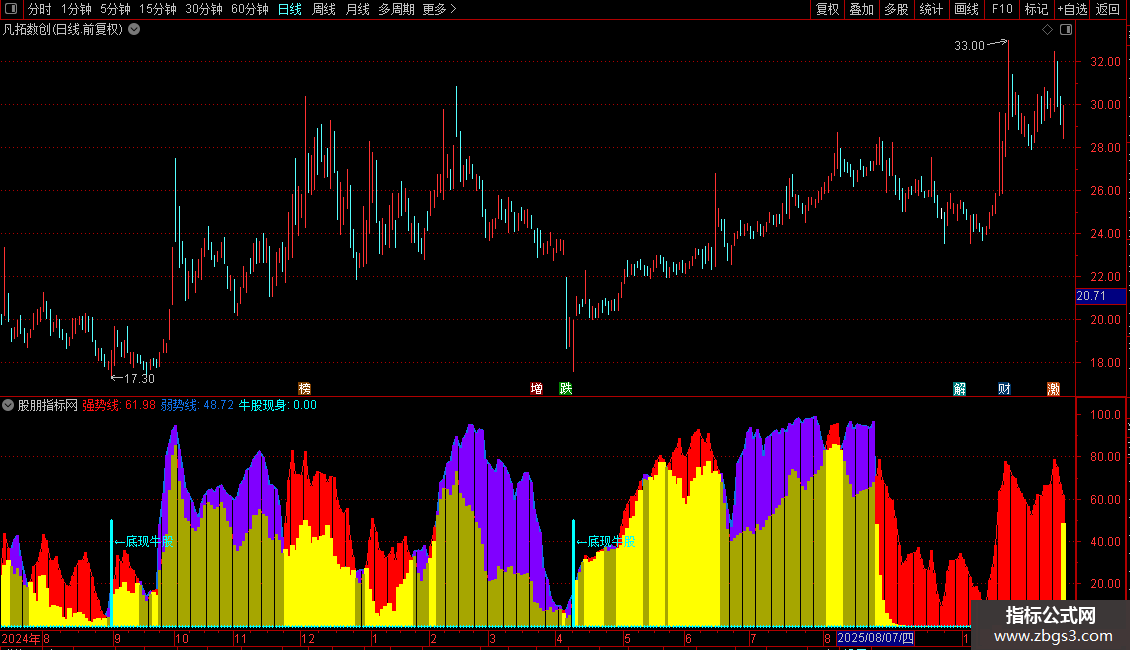Activate the 画线 drawing tool
Image resolution: width=1130 pixels, height=650 pixels.
click(966, 9)
